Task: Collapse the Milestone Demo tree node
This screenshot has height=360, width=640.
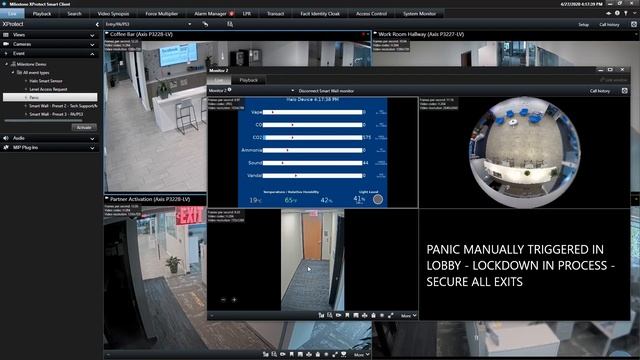Action: click(7, 64)
